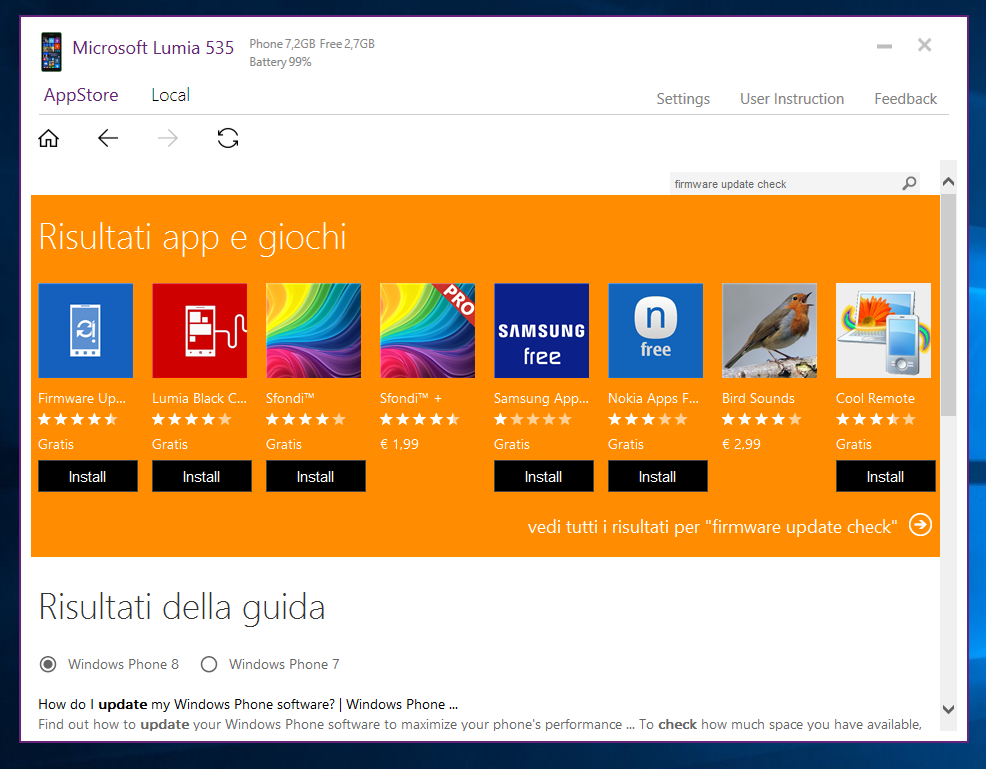Image resolution: width=986 pixels, height=769 pixels.
Task: Install the Samsung App... app
Action: [x=543, y=476]
